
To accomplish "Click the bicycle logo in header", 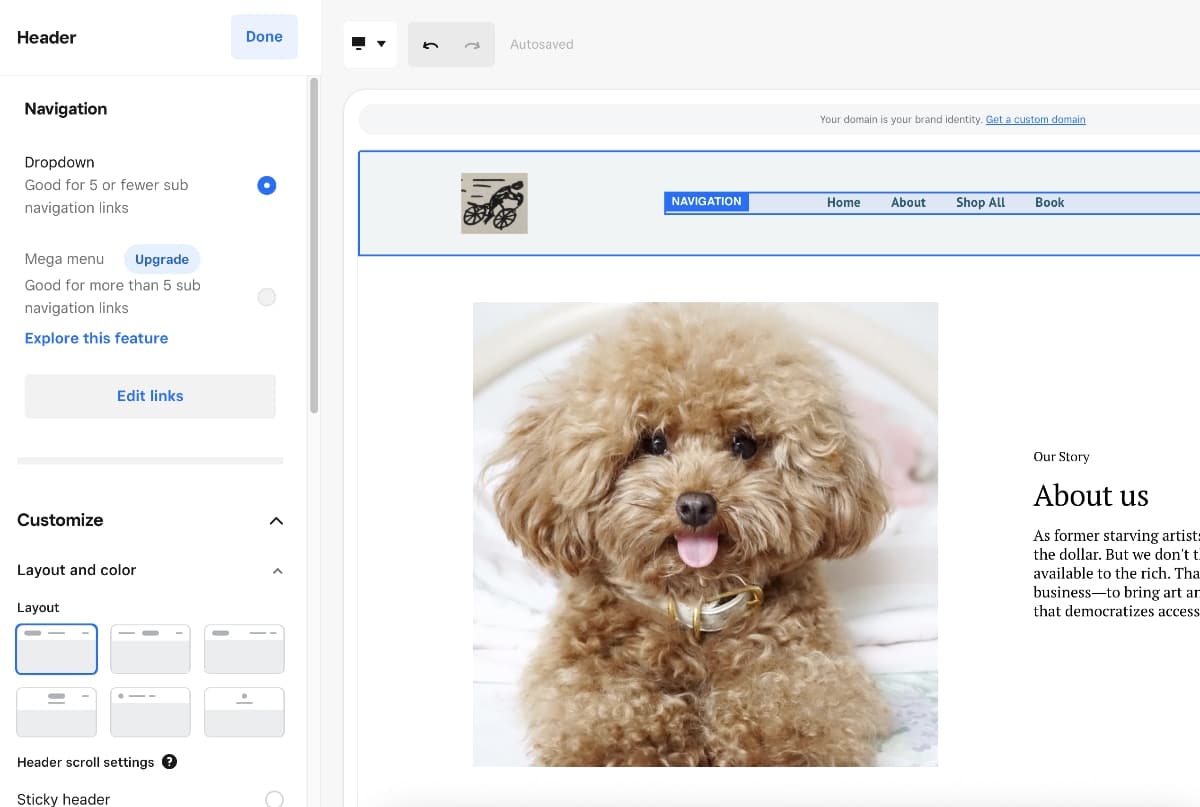I will 494,203.
